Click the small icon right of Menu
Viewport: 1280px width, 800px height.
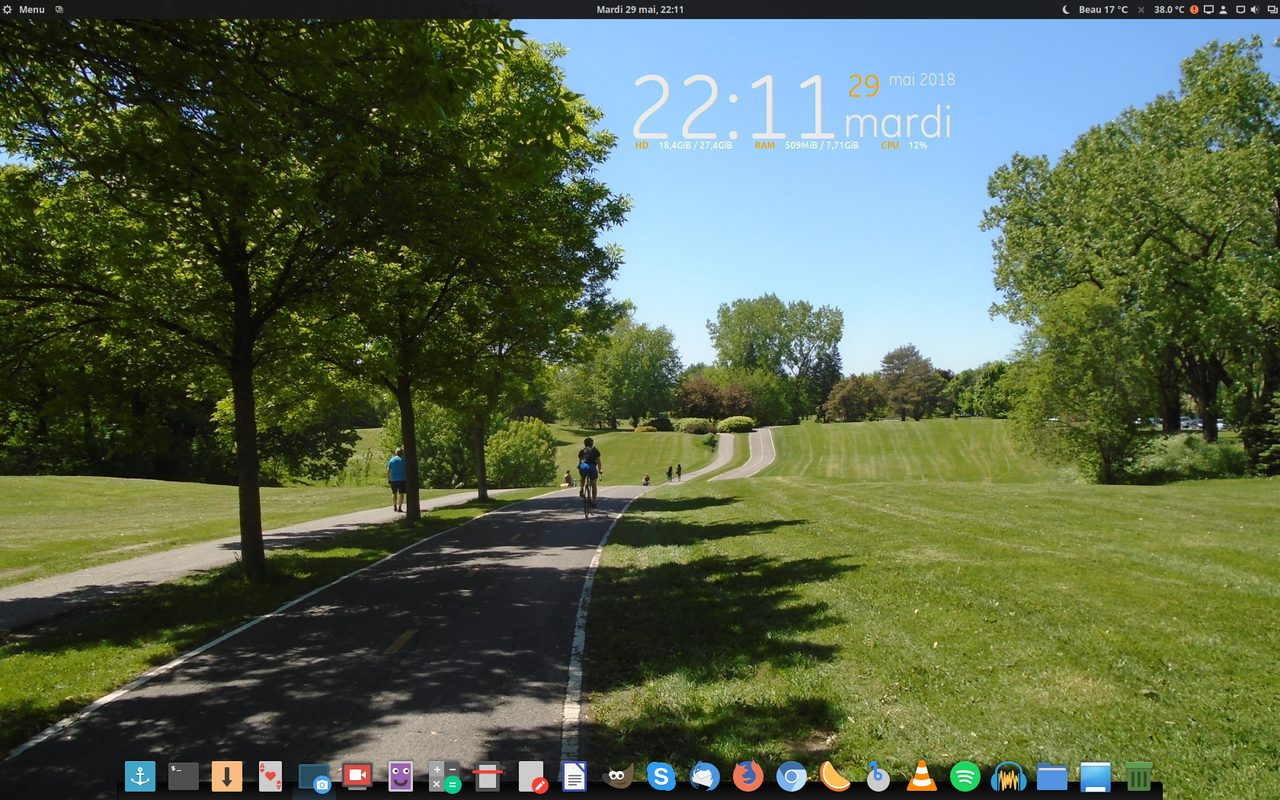(59, 9)
